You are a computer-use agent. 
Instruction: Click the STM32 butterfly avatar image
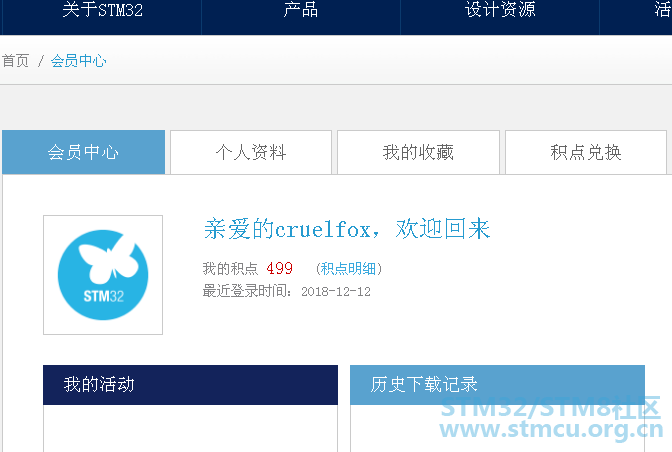tap(103, 275)
